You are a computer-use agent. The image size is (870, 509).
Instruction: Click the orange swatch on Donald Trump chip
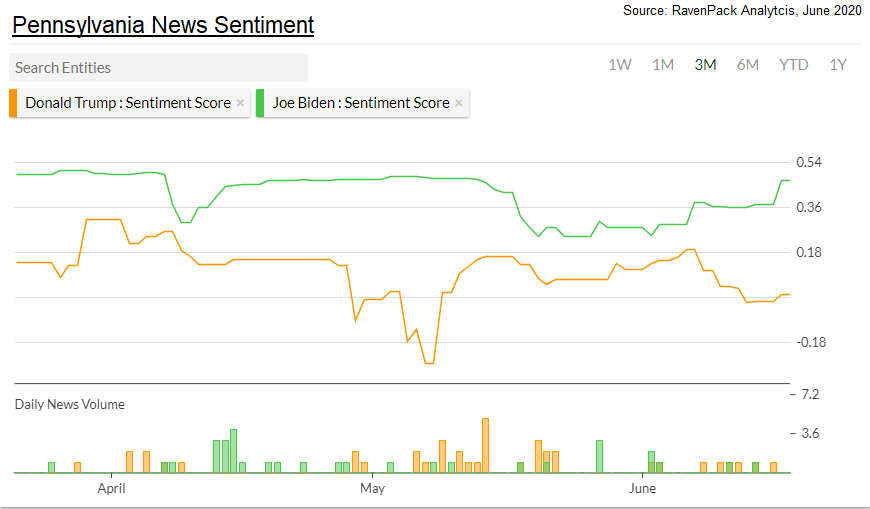click(13, 103)
